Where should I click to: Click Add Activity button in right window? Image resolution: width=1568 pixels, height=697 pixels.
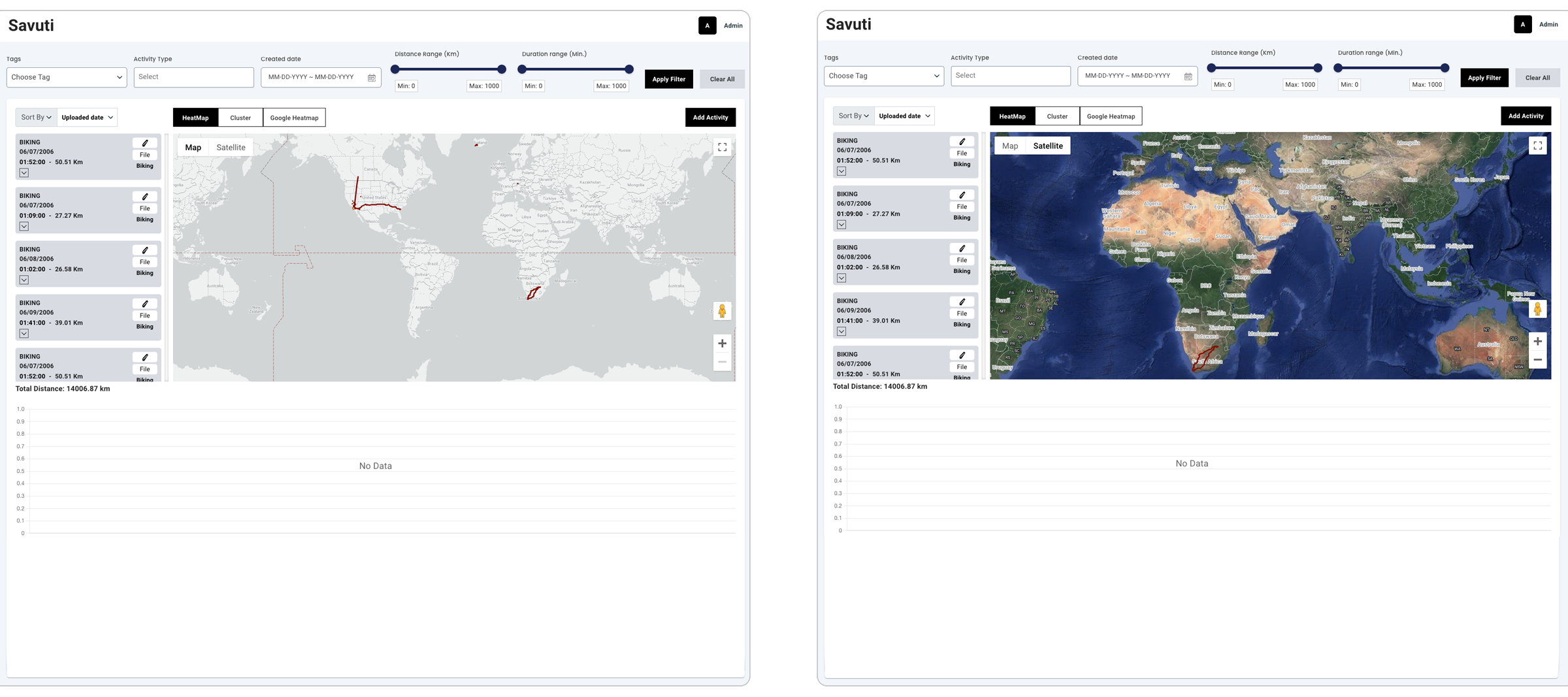(x=1525, y=116)
